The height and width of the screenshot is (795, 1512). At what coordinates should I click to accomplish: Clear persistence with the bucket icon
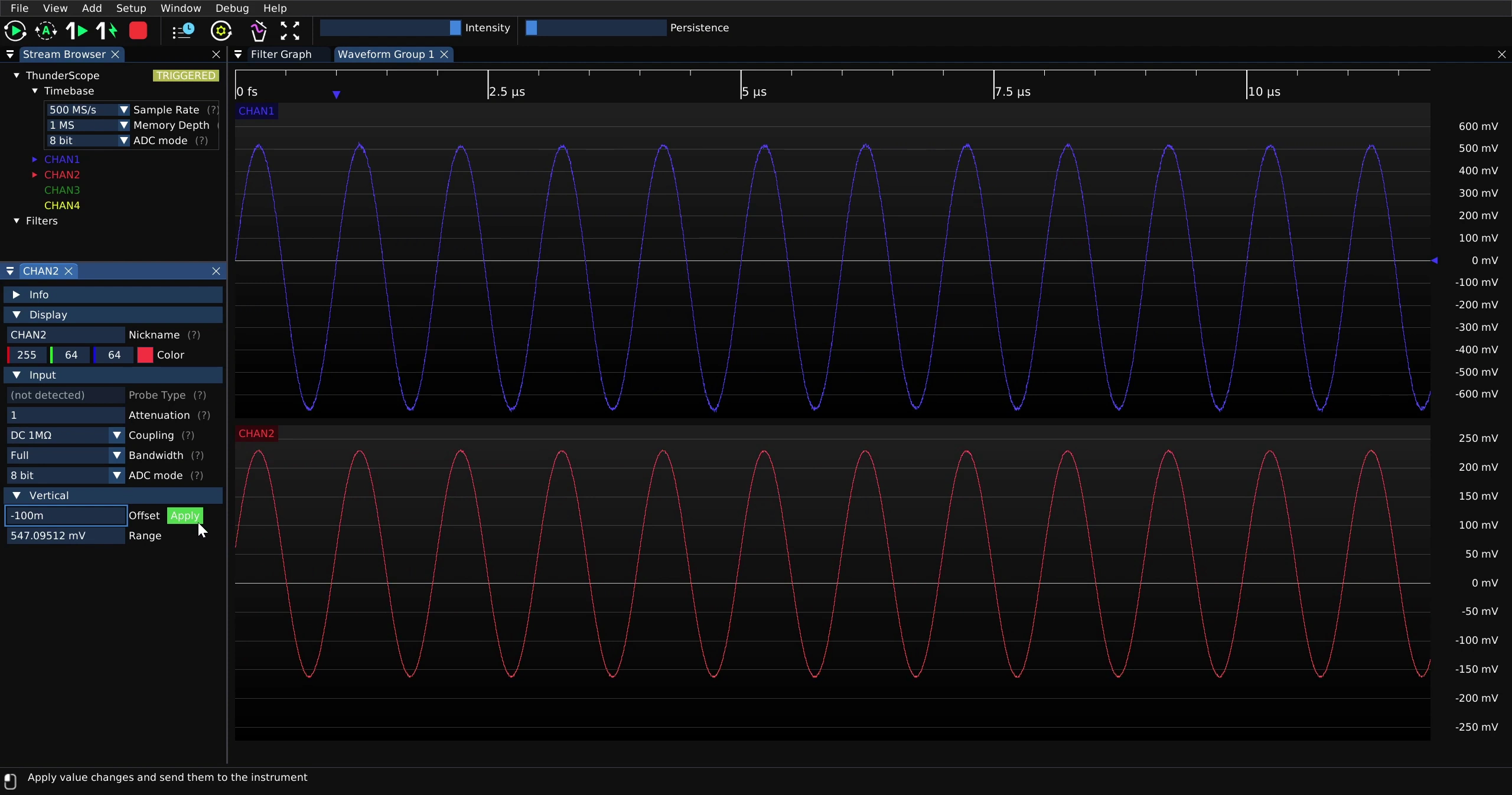(x=258, y=31)
